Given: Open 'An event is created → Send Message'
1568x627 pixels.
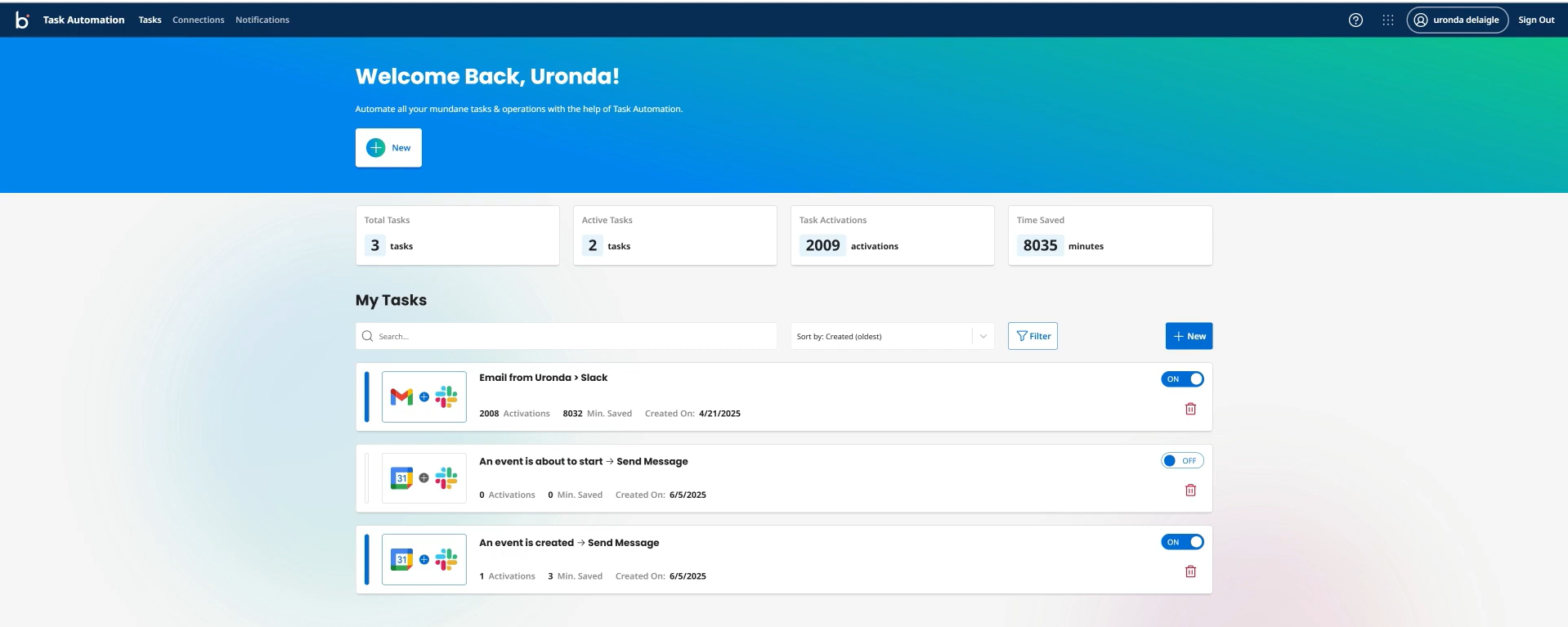Looking at the screenshot, I should [569, 543].
